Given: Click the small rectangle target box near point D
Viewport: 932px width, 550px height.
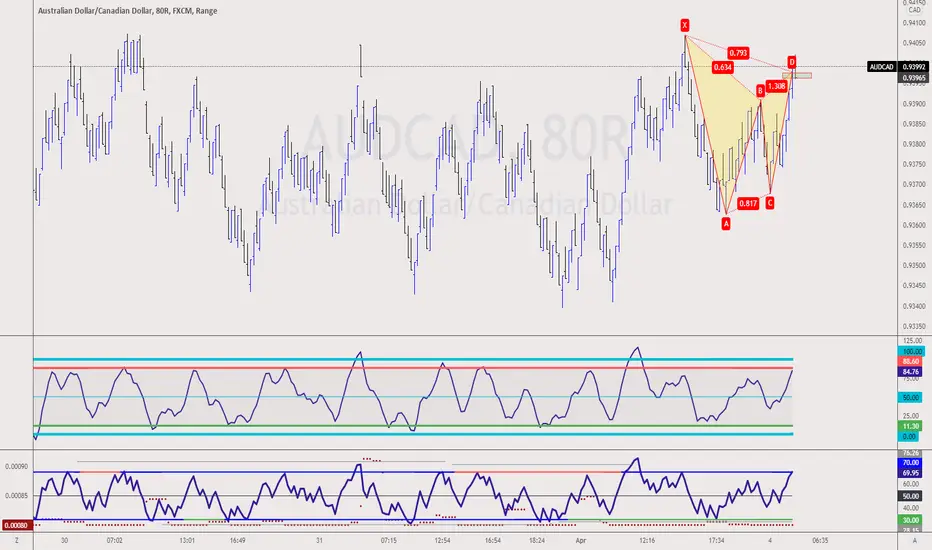Looking at the screenshot, I should coord(797,76).
